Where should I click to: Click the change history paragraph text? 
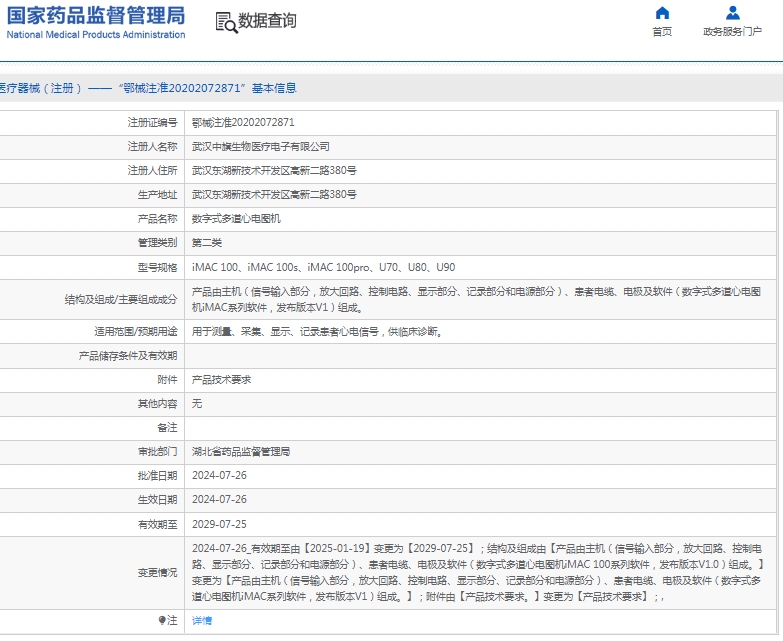pyautogui.click(x=477, y=573)
